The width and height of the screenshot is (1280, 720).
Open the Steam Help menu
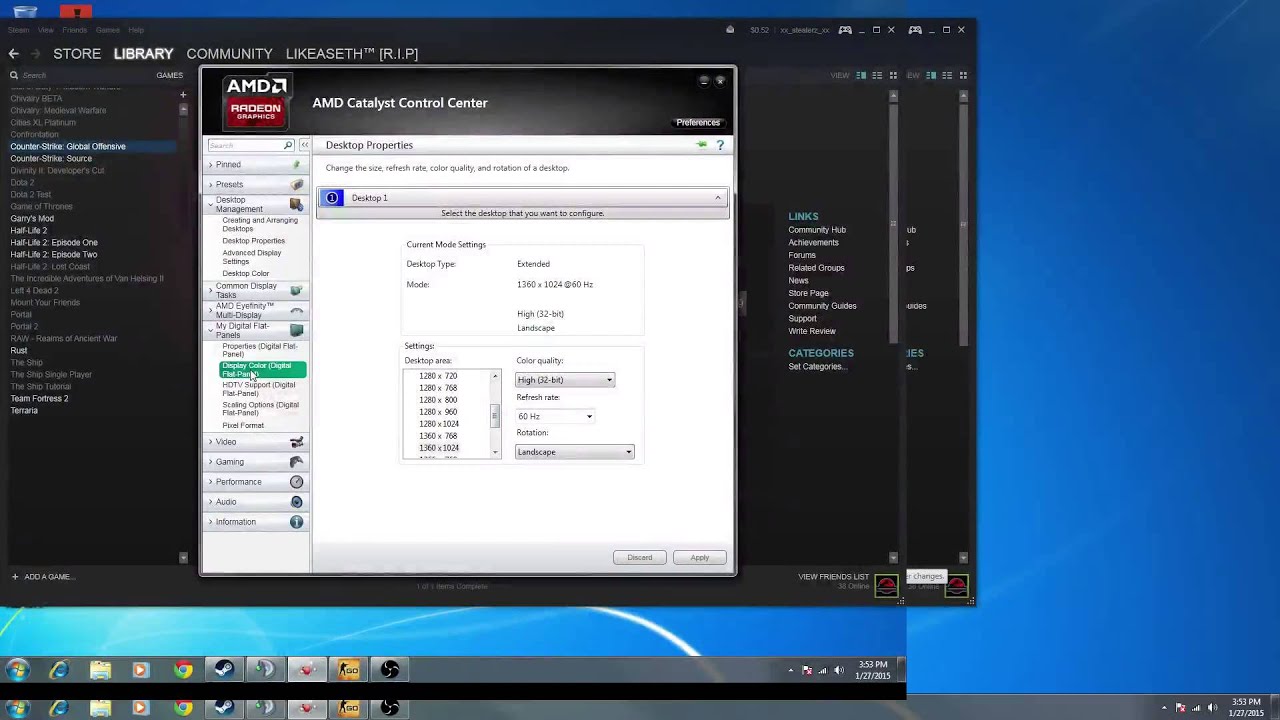click(x=136, y=30)
